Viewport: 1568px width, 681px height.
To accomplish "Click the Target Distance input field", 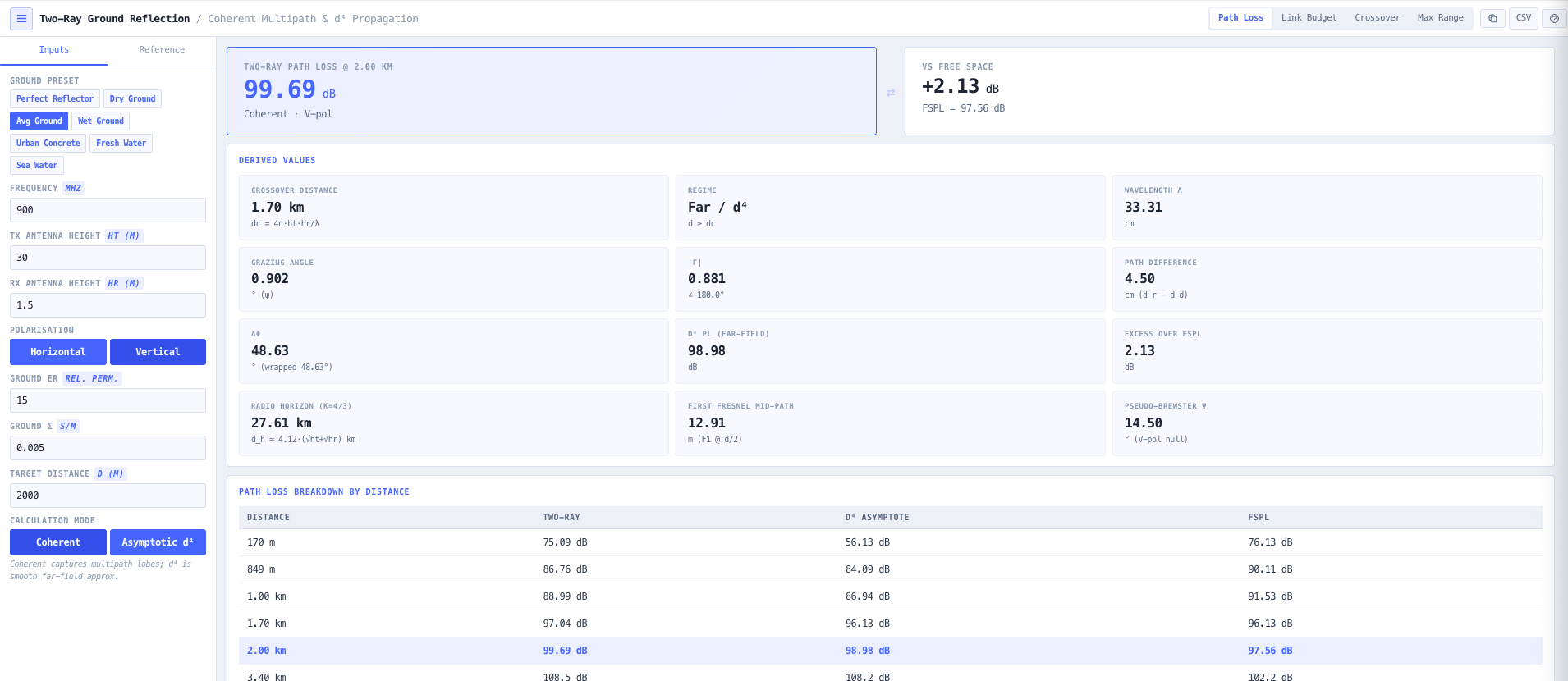I will point(108,496).
